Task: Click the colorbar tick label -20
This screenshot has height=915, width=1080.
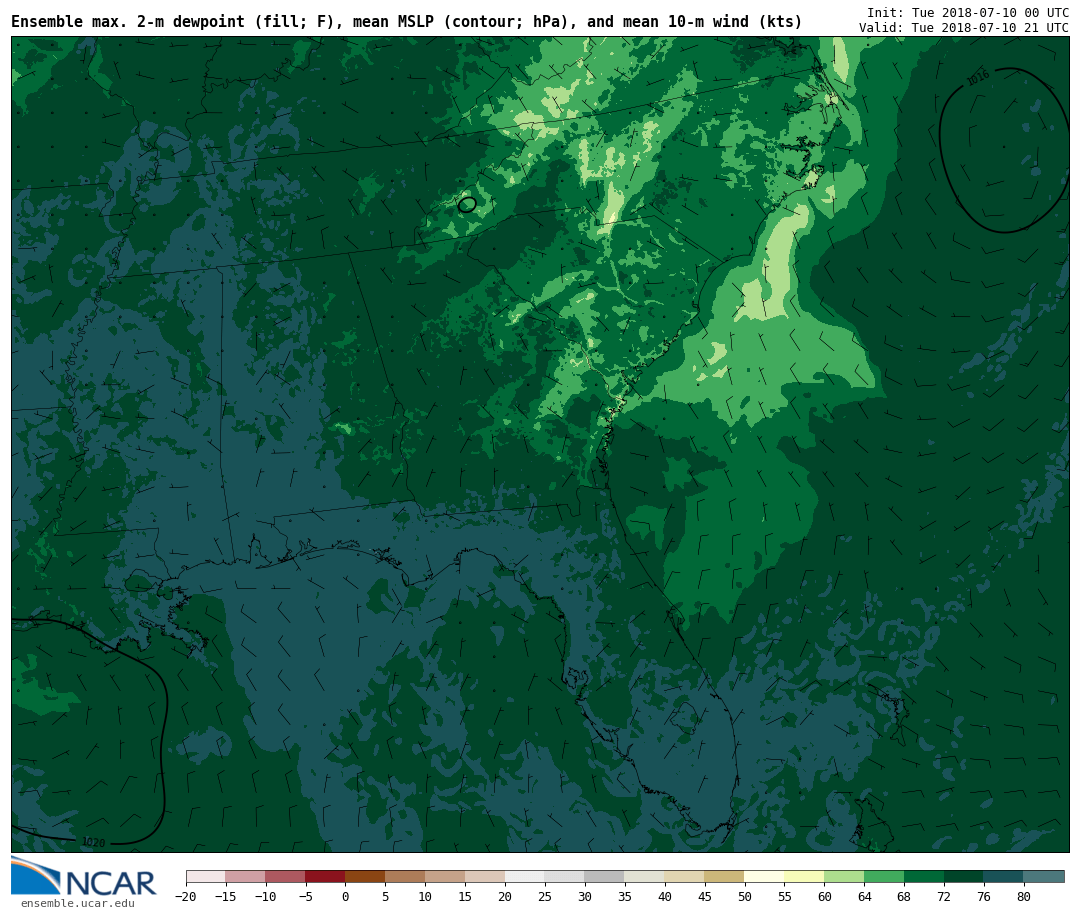Action: [186, 897]
